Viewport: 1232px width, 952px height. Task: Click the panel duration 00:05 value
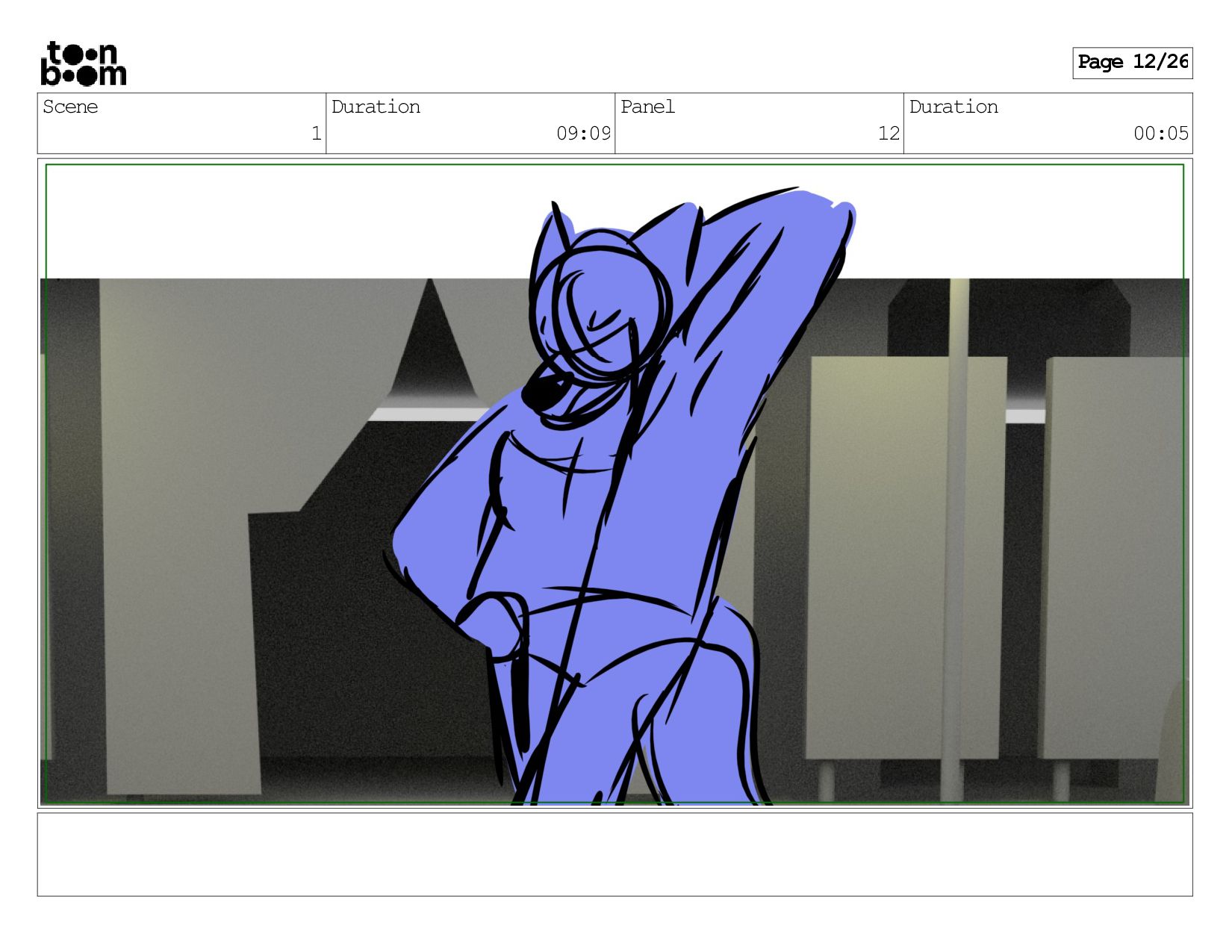pyautogui.click(x=1161, y=134)
